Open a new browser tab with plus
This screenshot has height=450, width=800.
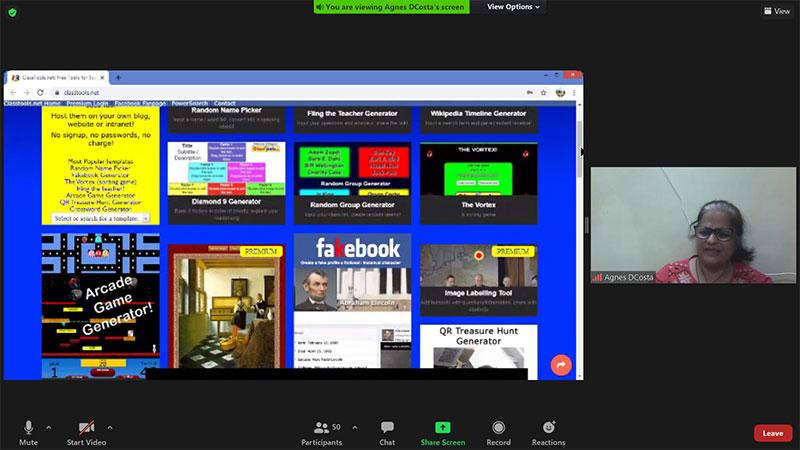[x=118, y=78]
